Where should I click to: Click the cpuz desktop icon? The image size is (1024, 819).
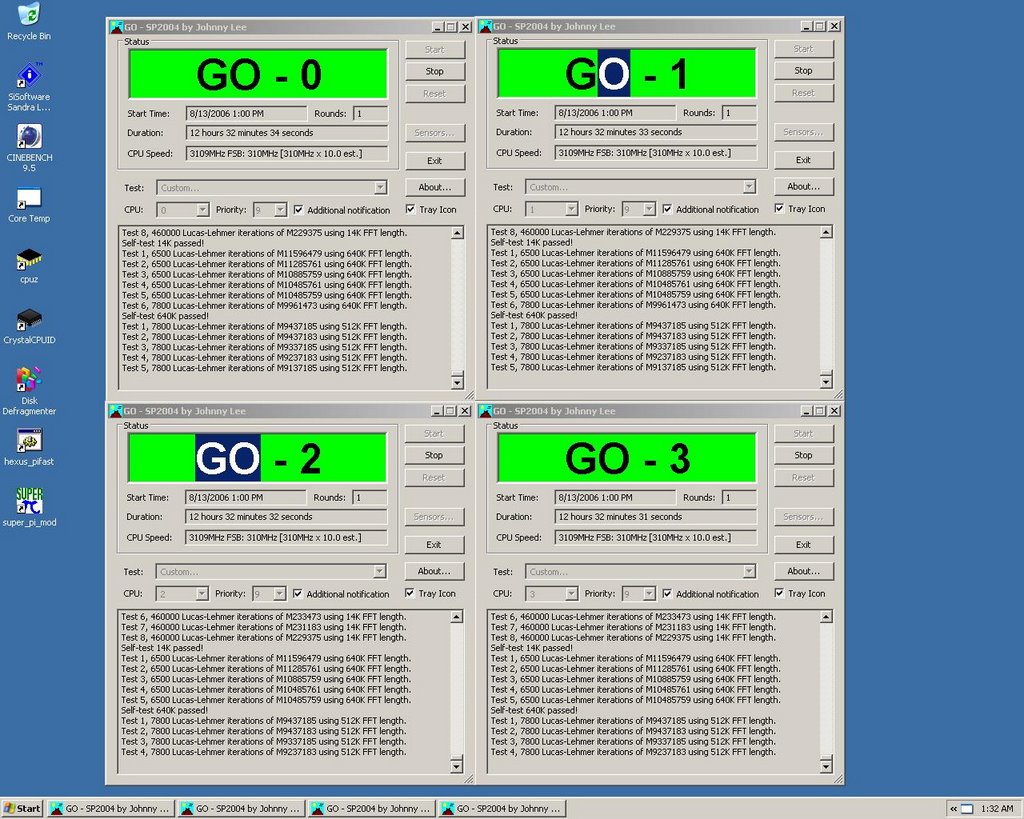(29, 265)
